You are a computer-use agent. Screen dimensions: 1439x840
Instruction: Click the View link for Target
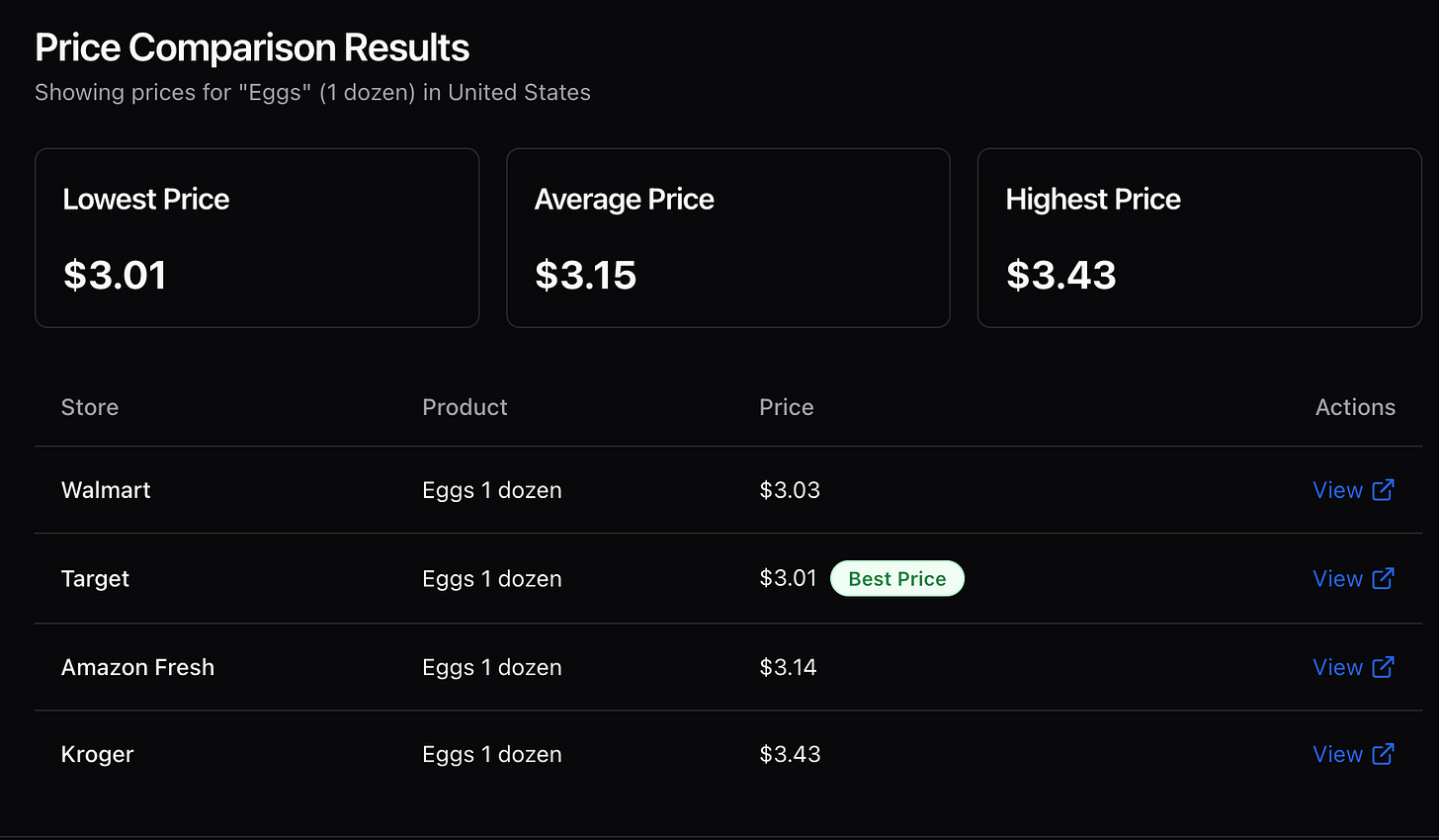[x=1353, y=579]
